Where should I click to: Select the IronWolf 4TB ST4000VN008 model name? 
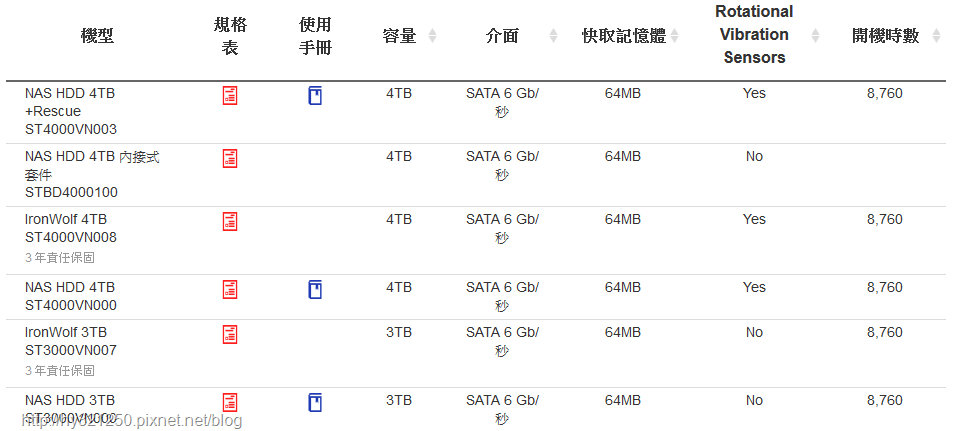click(x=71, y=228)
